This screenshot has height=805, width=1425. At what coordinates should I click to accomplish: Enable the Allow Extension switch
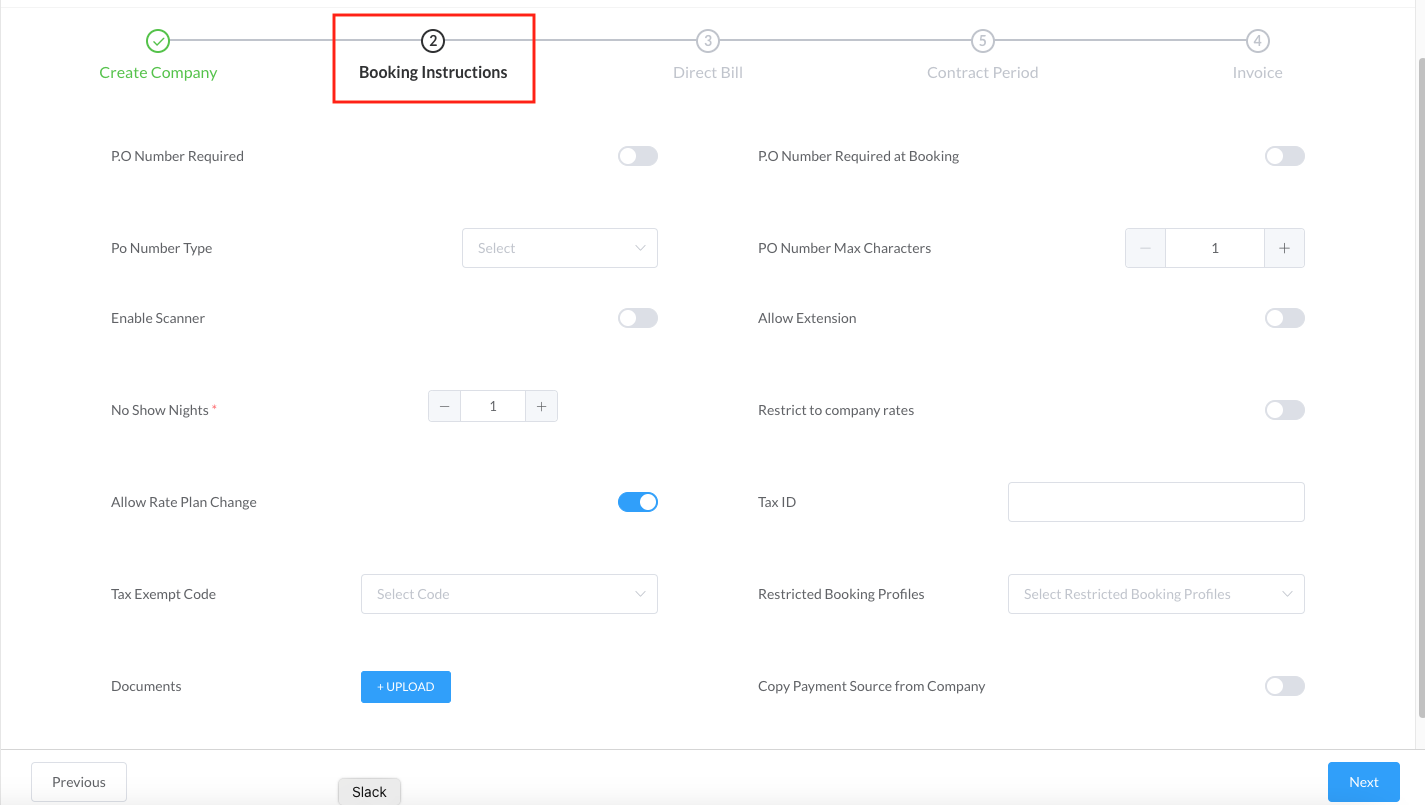pyautogui.click(x=1284, y=318)
